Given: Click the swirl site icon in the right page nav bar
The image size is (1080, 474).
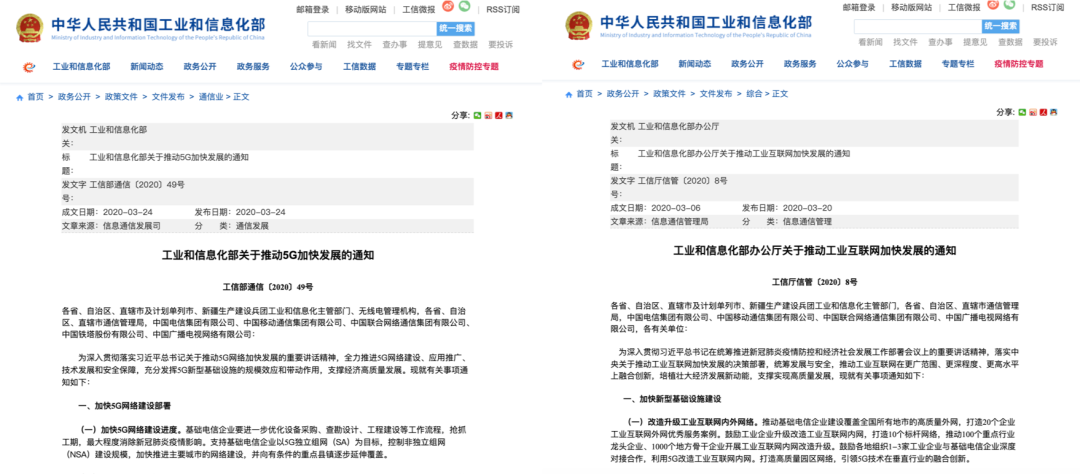Looking at the screenshot, I should [578, 65].
